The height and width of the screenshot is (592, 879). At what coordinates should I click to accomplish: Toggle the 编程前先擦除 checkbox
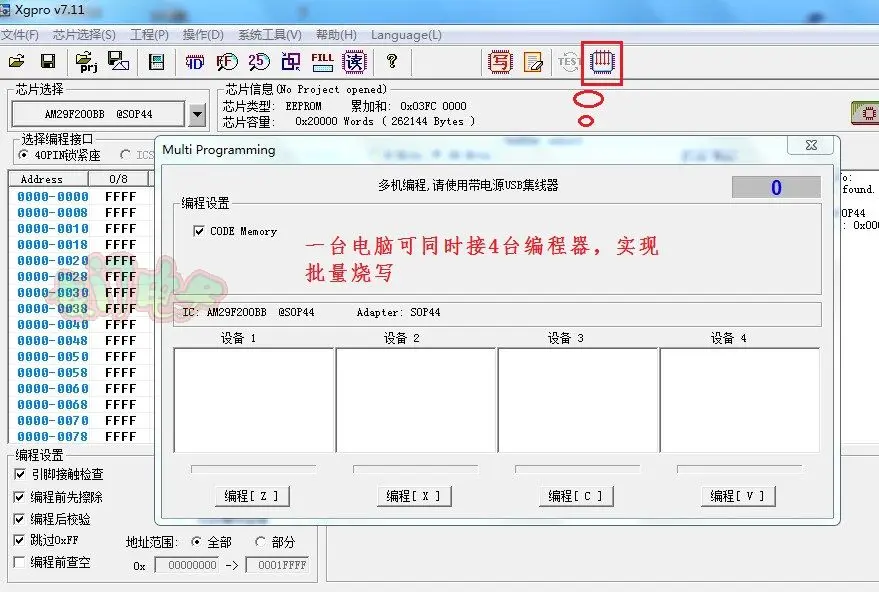(x=20, y=497)
